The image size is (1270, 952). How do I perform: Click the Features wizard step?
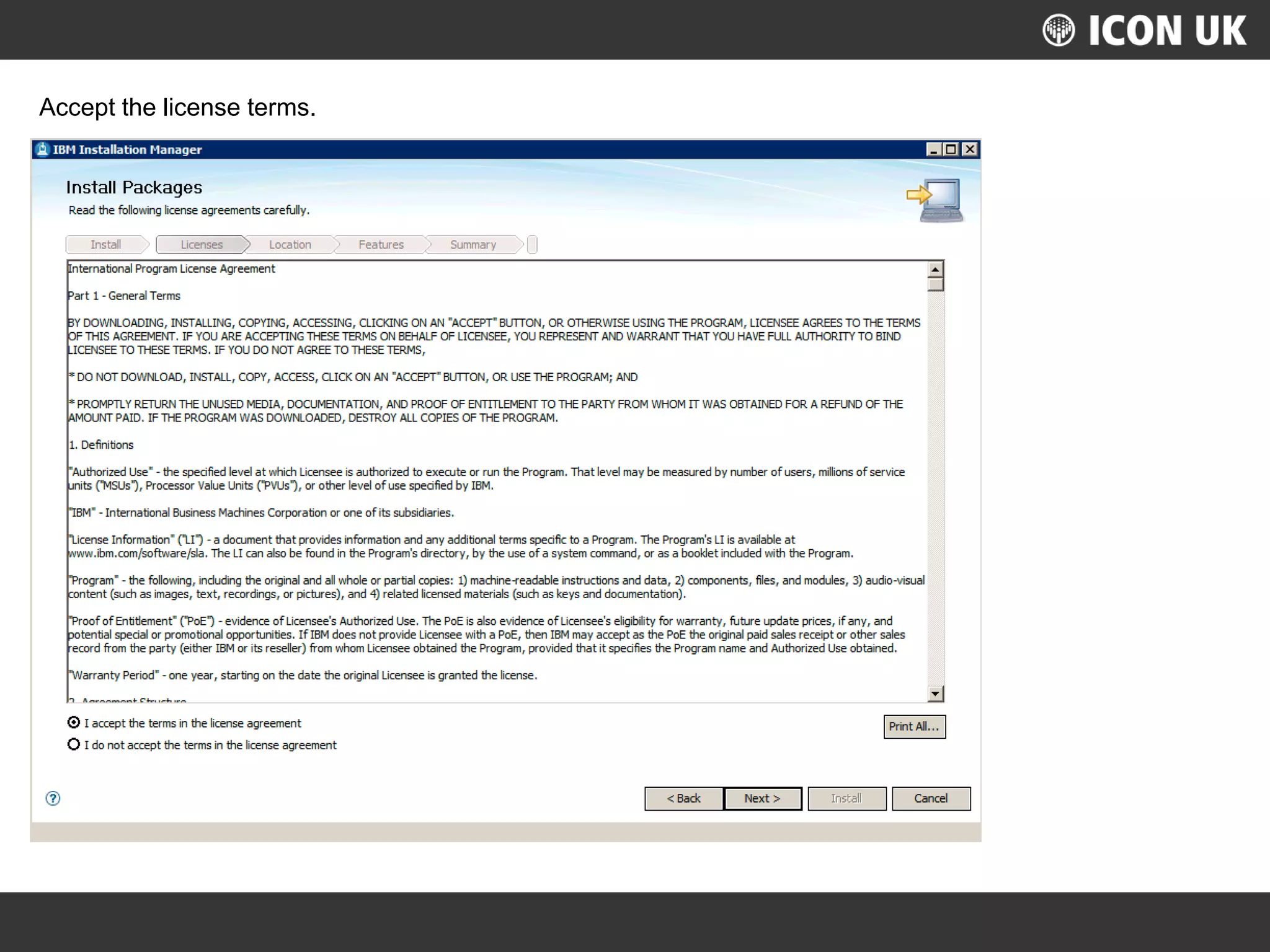point(381,245)
